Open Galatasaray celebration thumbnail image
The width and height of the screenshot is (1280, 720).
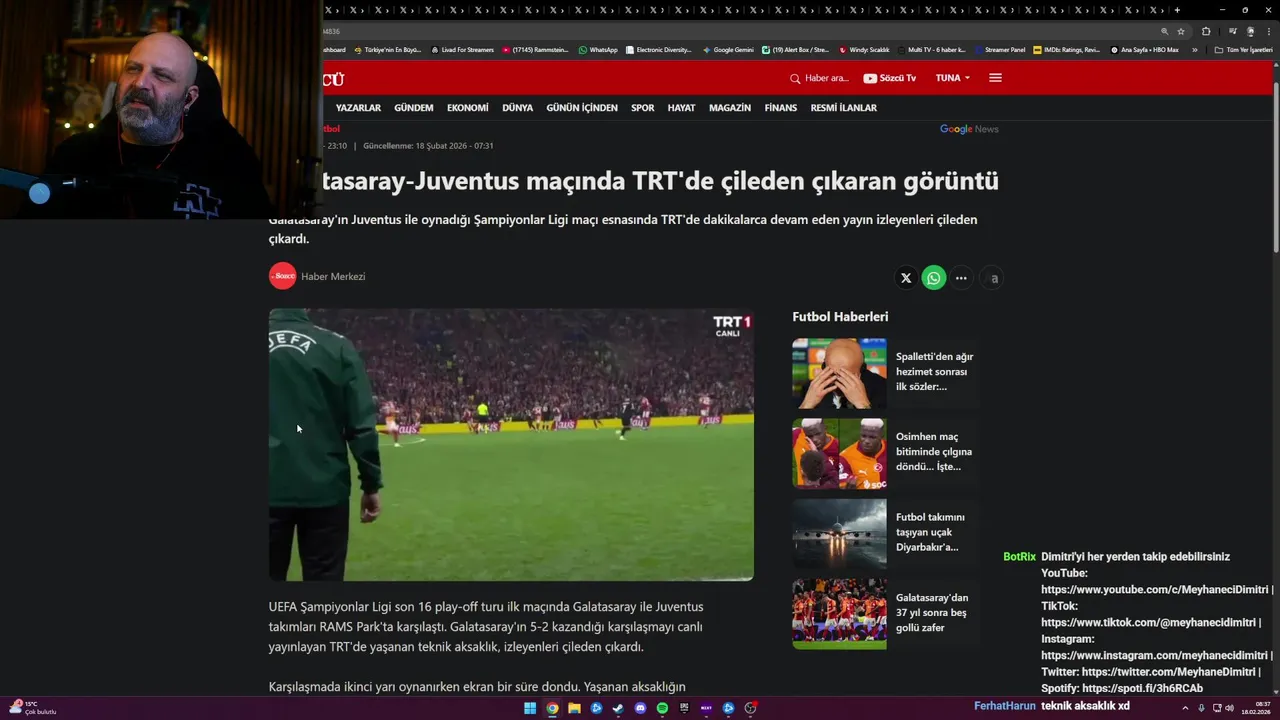(839, 614)
